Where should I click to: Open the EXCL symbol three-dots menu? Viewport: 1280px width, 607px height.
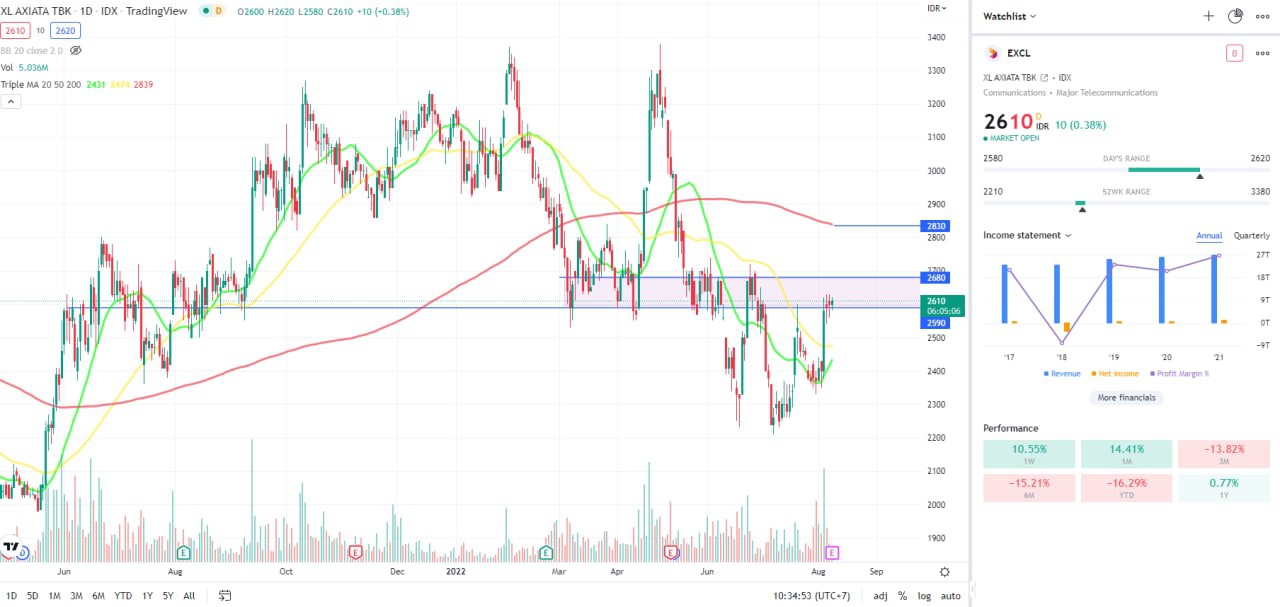(x=1262, y=53)
